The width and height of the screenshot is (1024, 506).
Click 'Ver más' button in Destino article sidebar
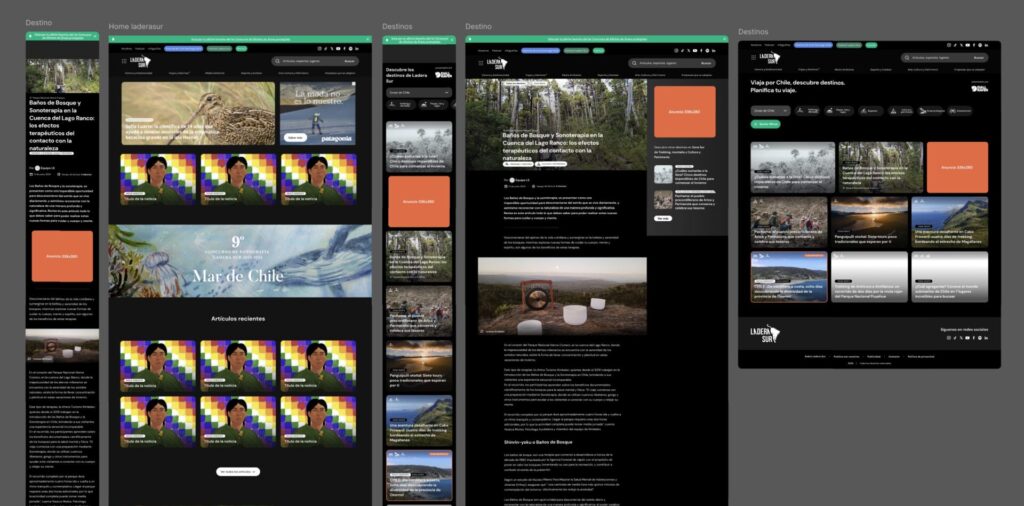(663, 217)
